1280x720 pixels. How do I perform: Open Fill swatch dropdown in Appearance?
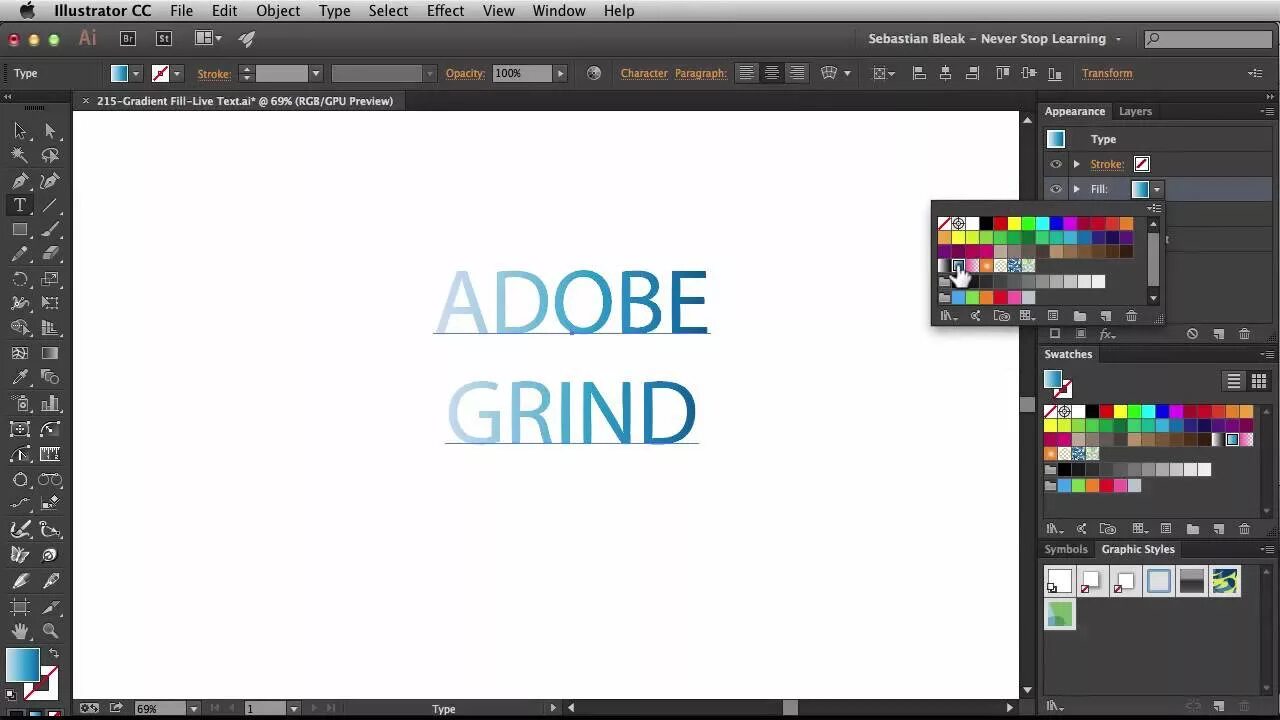click(1157, 189)
